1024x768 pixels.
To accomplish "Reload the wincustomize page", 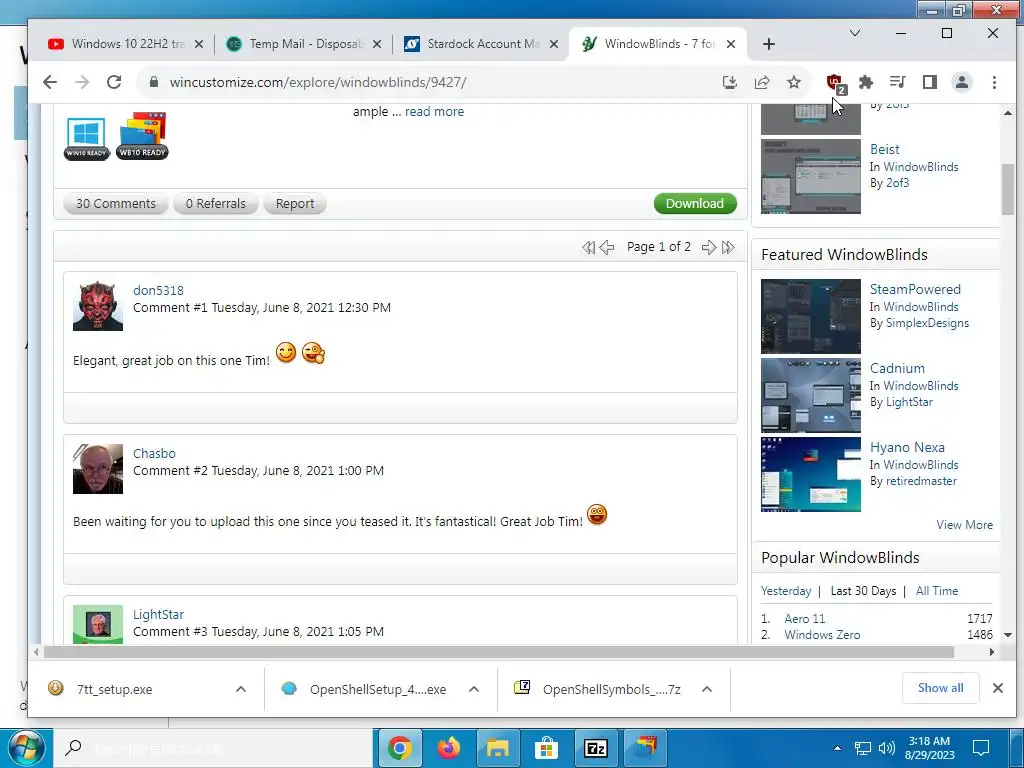I will [x=114, y=82].
